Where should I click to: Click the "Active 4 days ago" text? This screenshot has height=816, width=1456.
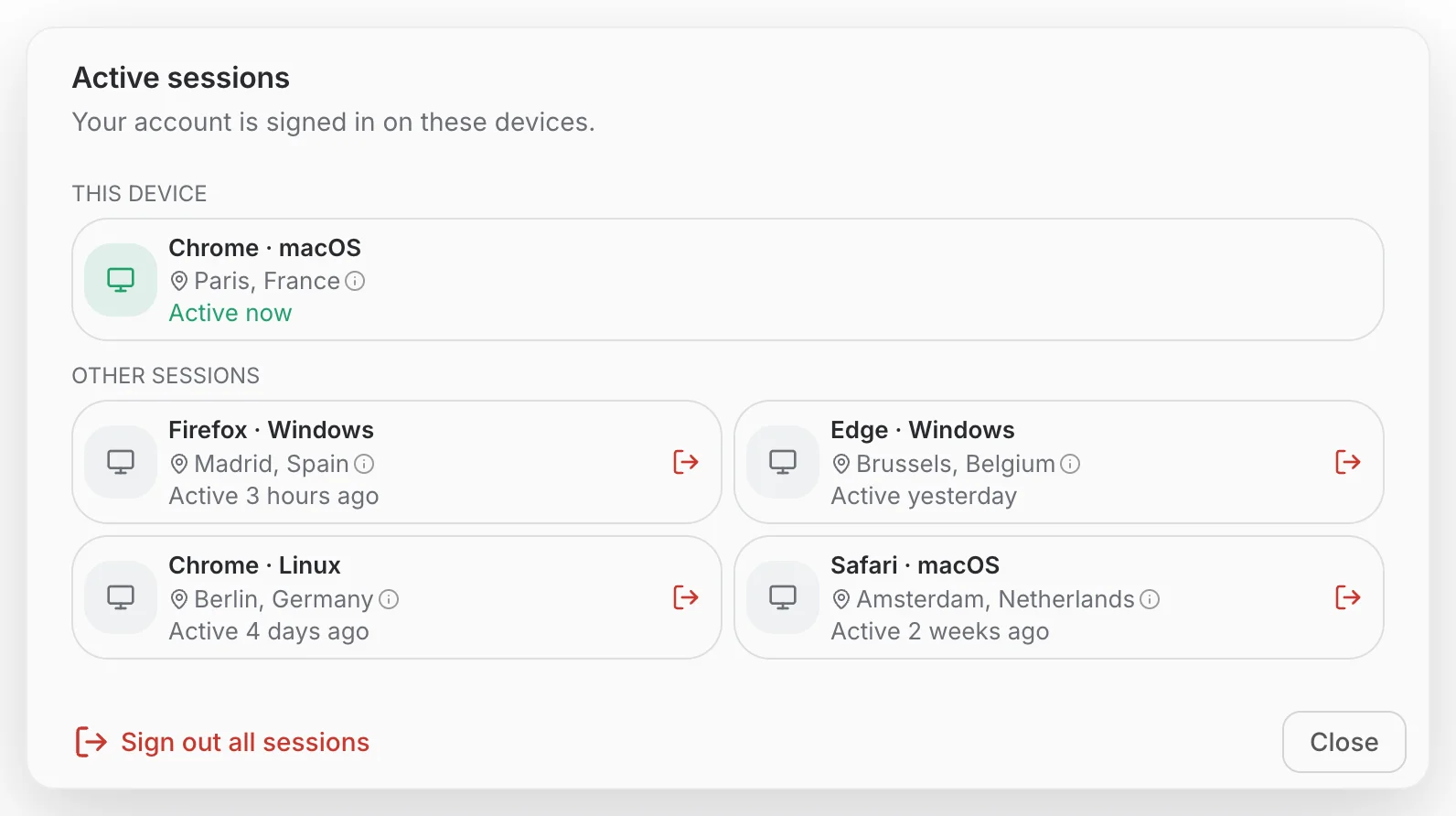(269, 631)
